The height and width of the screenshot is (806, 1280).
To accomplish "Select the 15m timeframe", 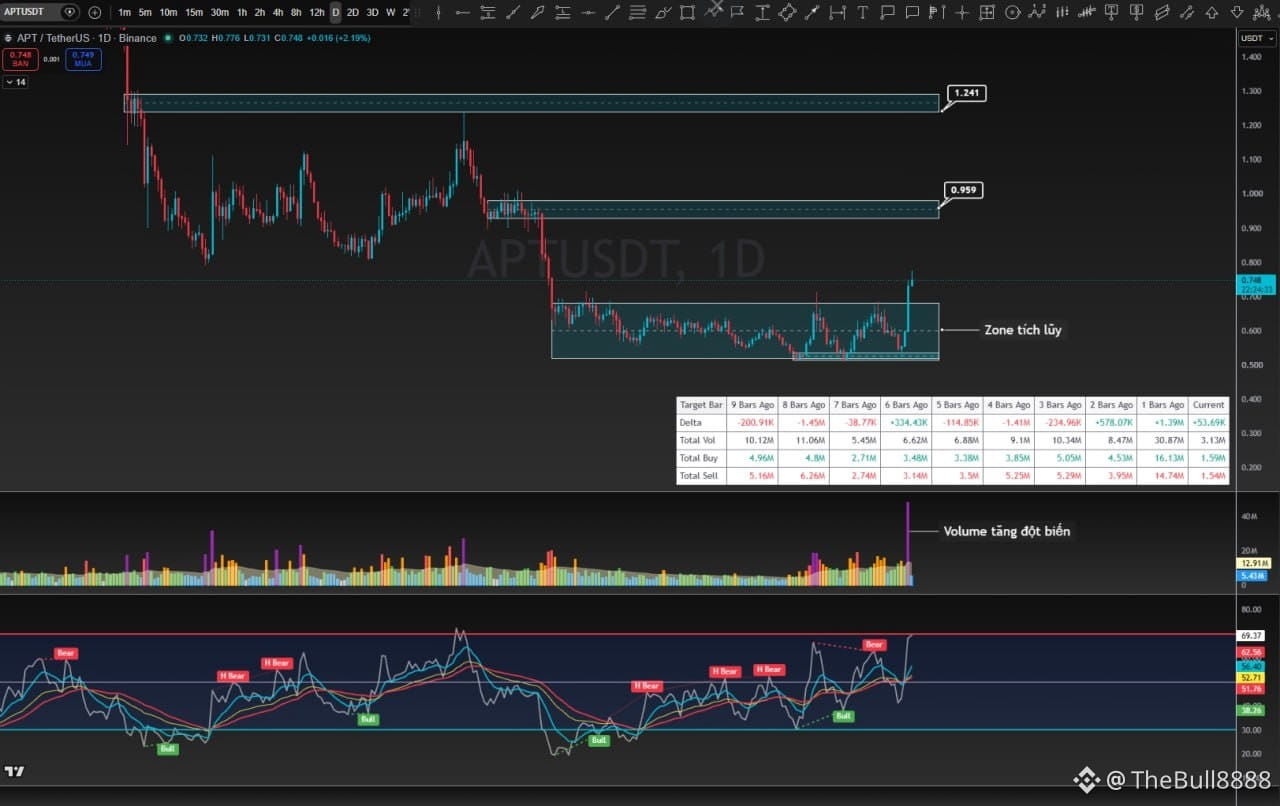I will [x=194, y=12].
